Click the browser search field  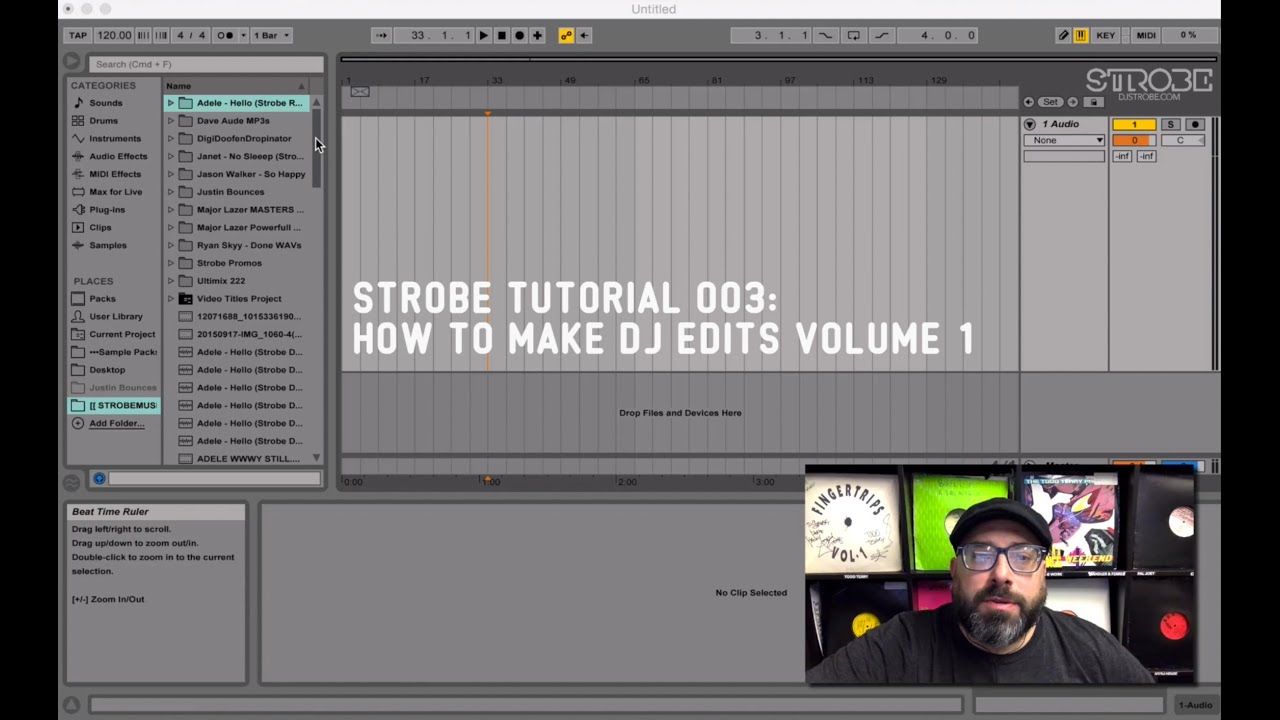(205, 64)
